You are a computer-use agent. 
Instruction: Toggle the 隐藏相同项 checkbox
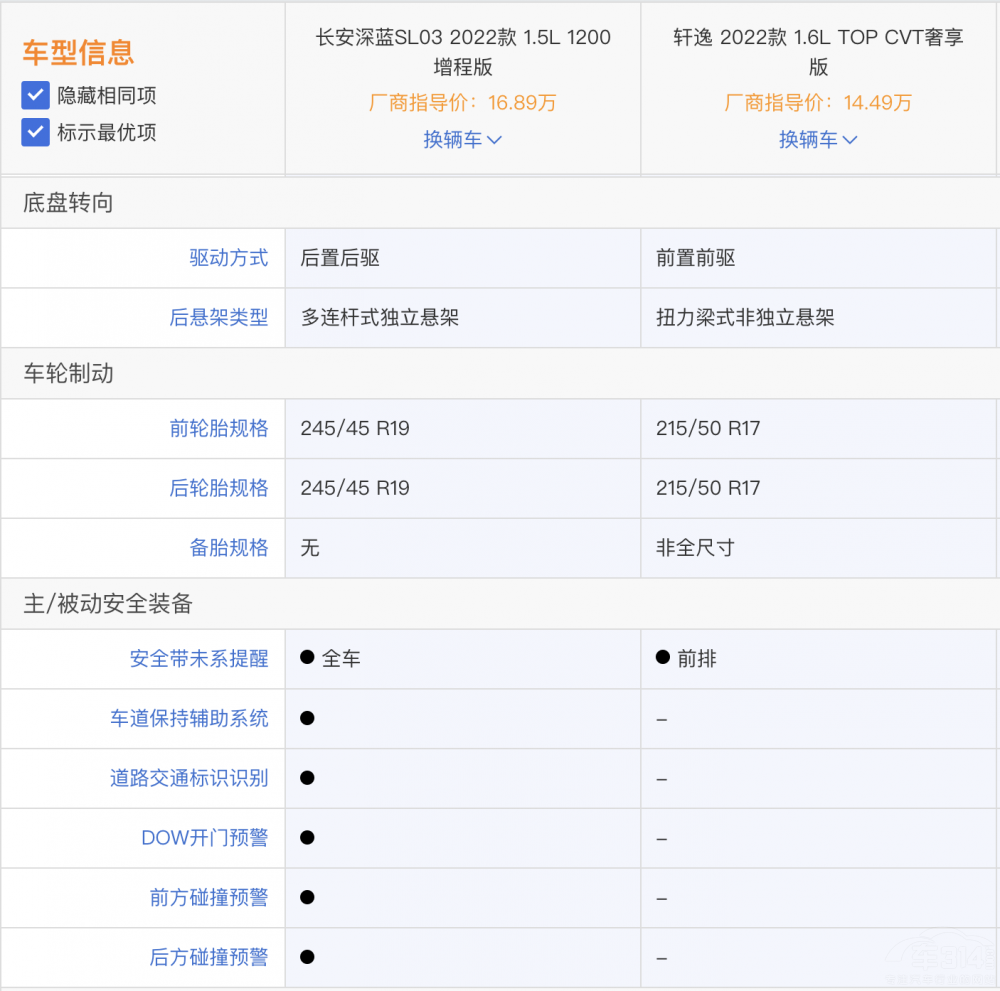[36, 96]
